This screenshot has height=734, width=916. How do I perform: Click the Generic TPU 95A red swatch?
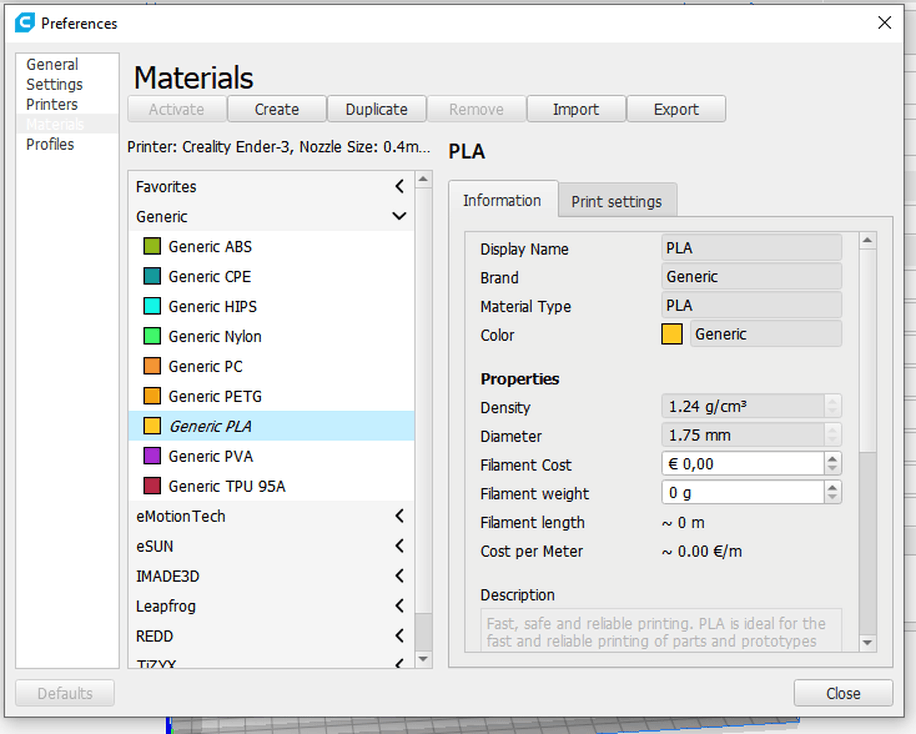[x=152, y=486]
